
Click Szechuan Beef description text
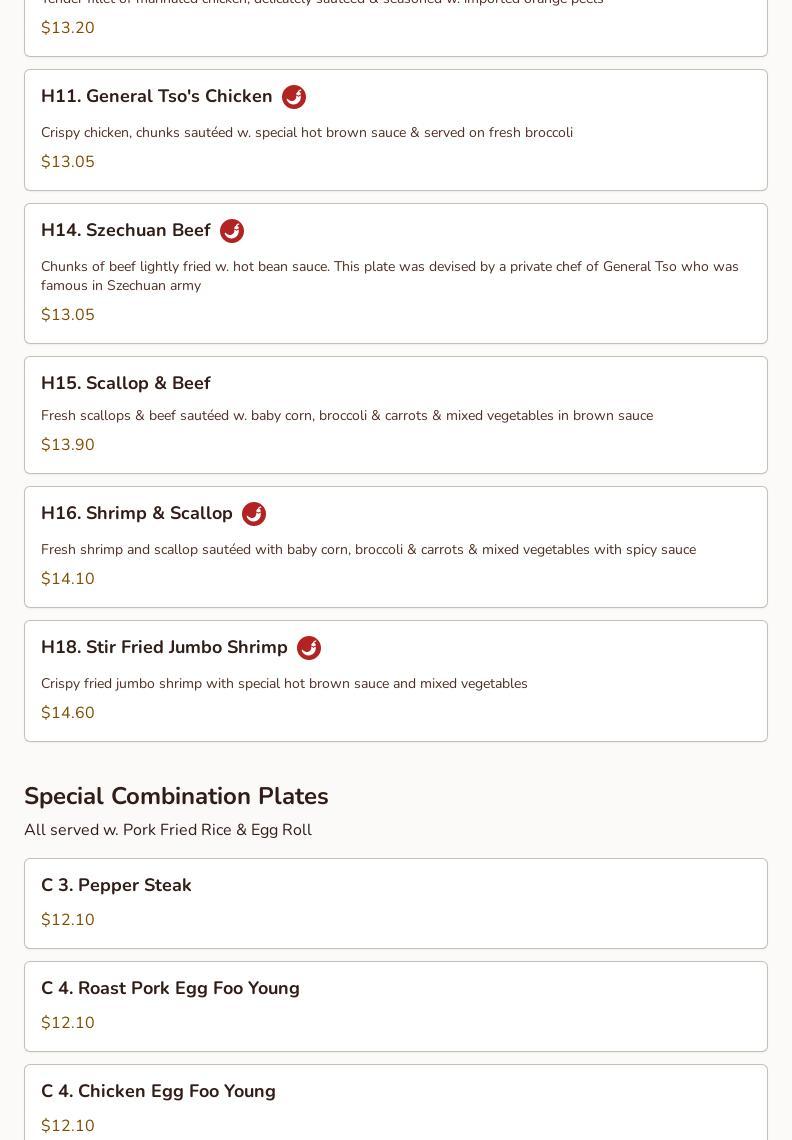coord(390,276)
